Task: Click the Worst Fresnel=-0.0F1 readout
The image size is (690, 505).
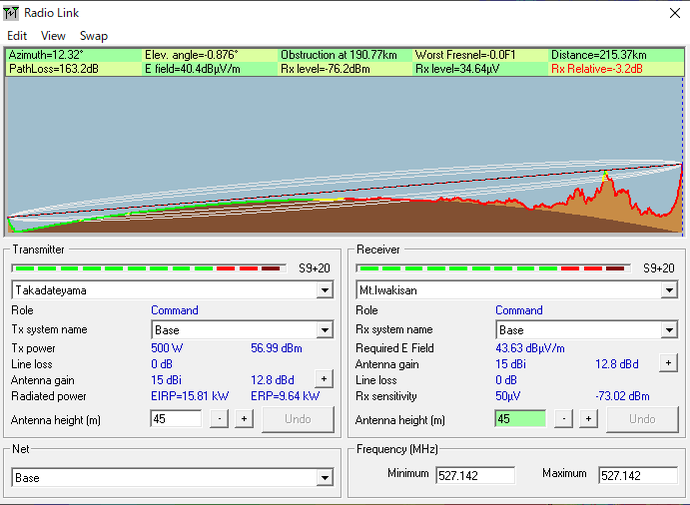Action: pos(465,55)
